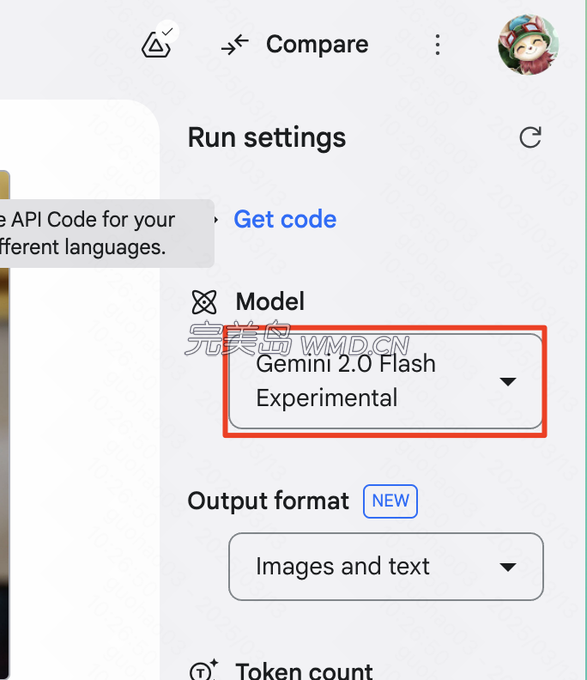Image resolution: width=587 pixels, height=680 pixels.
Task: Open the user profile avatar
Action: [x=528, y=44]
